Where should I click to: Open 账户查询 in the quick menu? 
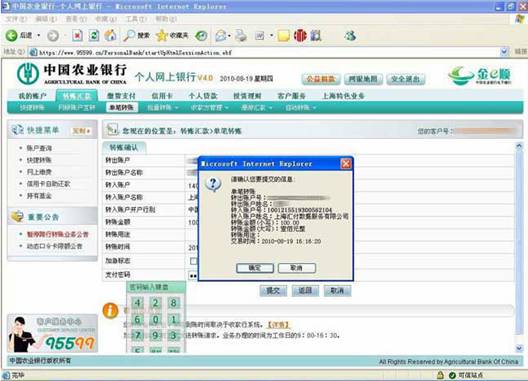pos(39,148)
